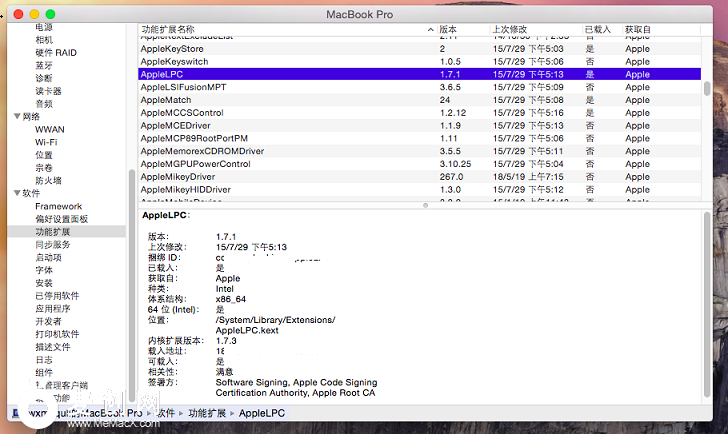Select 硬件 RAID in the sidebar

coord(57,52)
